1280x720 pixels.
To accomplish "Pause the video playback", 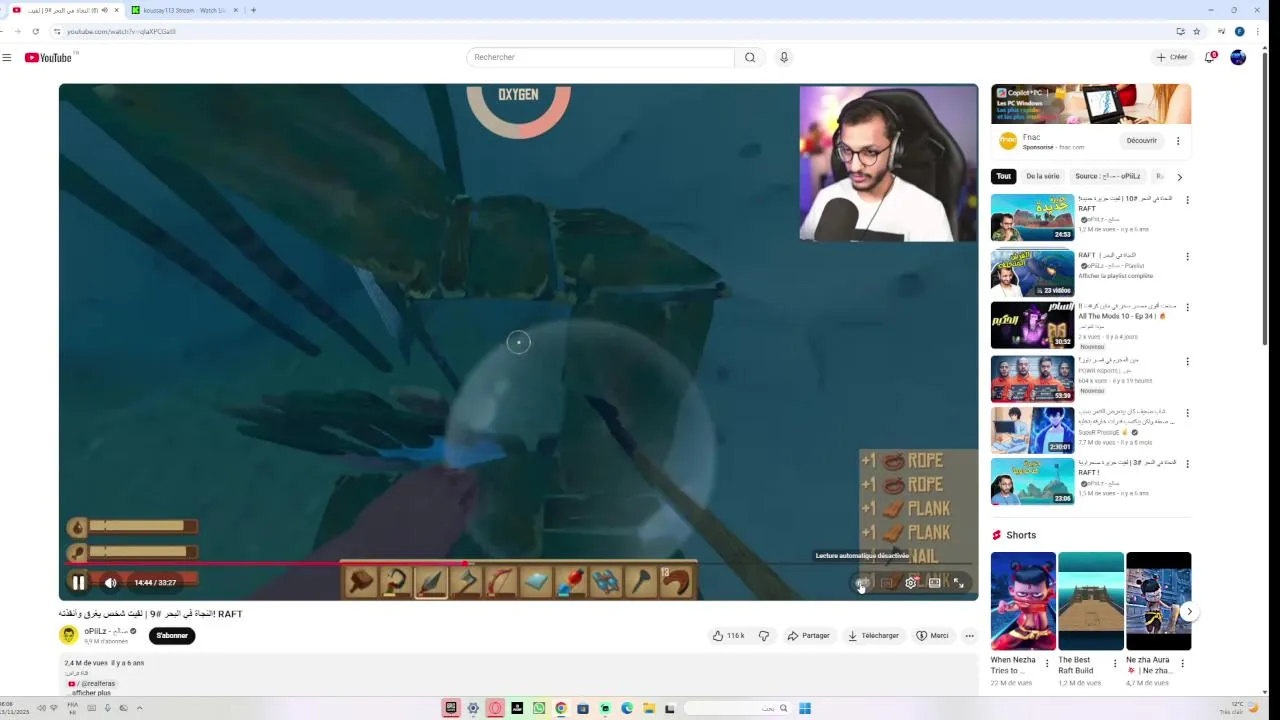I will 78,583.
